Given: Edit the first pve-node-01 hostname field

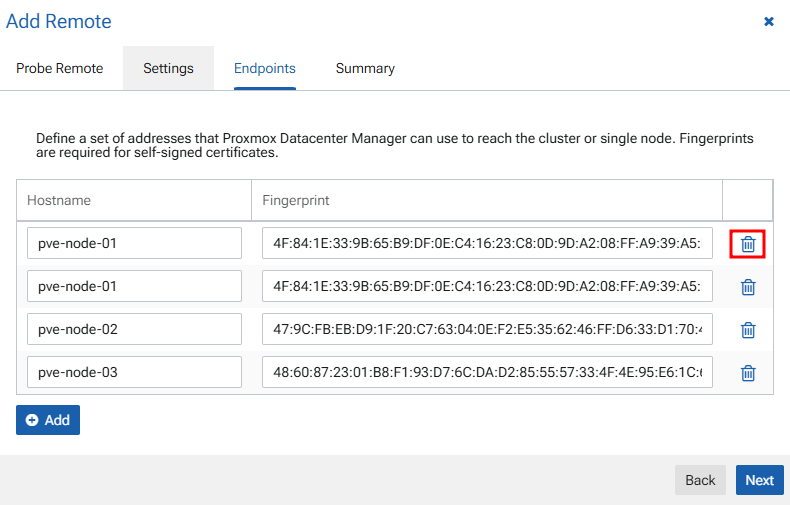Looking at the screenshot, I should [x=135, y=243].
